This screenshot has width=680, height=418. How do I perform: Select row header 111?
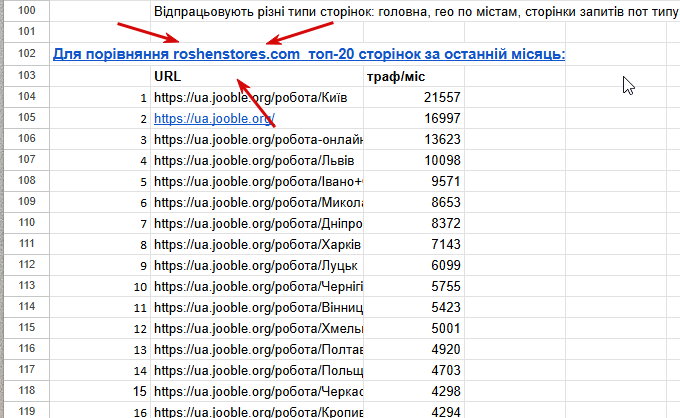coord(26,244)
